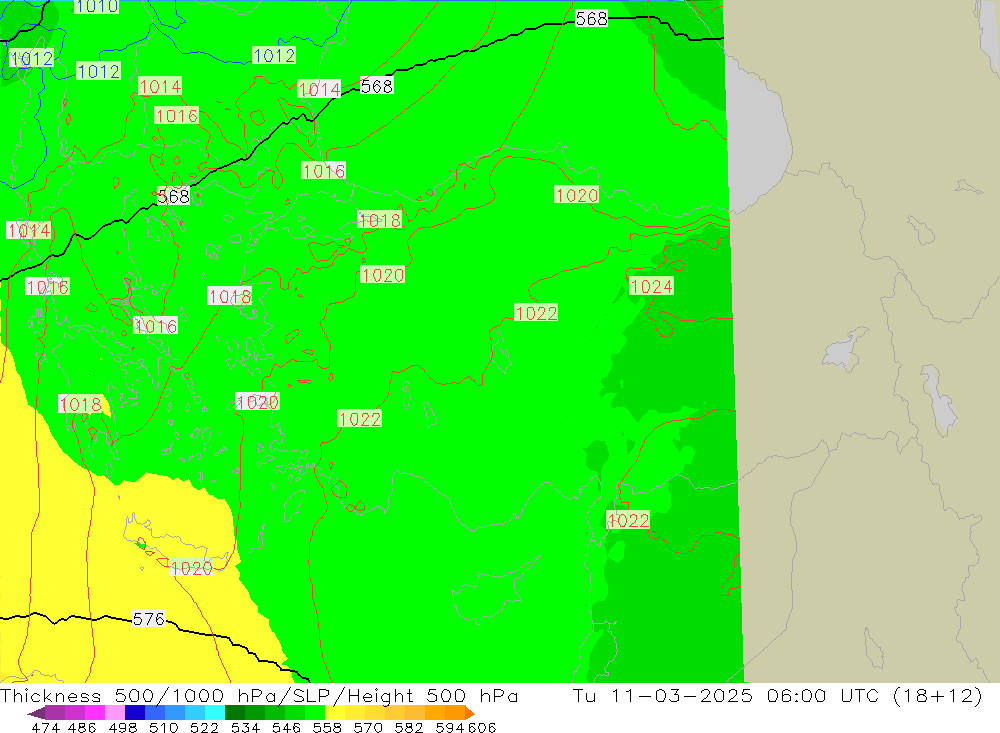Click the large gray sea area on the beige region
Viewport: 1000px width, 733px height.
[x=756, y=137]
